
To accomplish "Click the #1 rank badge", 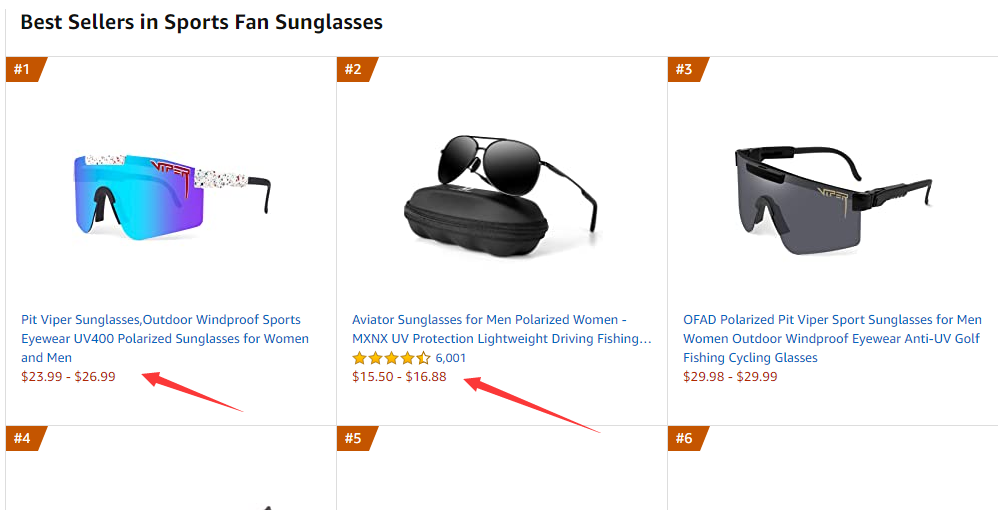I will coord(22,69).
